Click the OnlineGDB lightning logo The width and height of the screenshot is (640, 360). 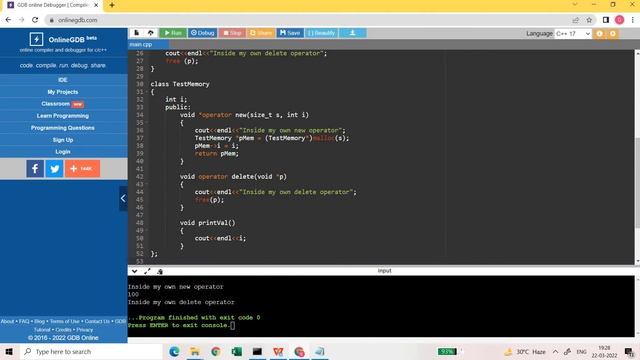pyautogui.click(x=36, y=39)
